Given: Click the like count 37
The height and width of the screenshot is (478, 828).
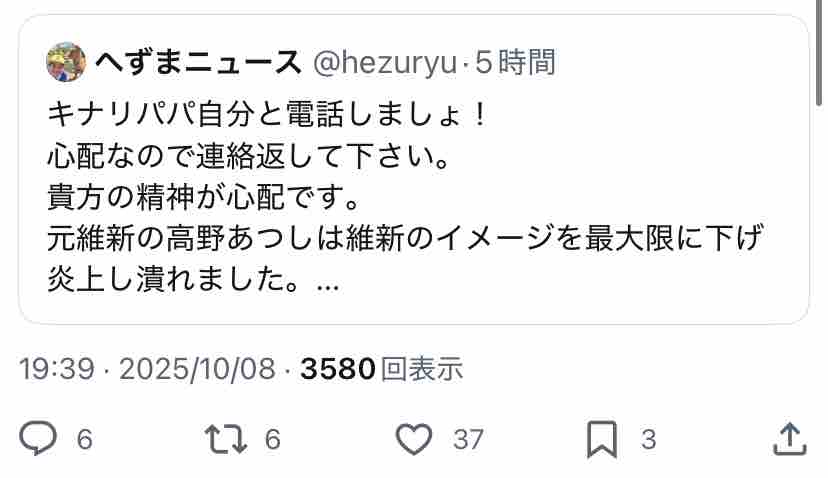Looking at the screenshot, I should click(468, 439).
